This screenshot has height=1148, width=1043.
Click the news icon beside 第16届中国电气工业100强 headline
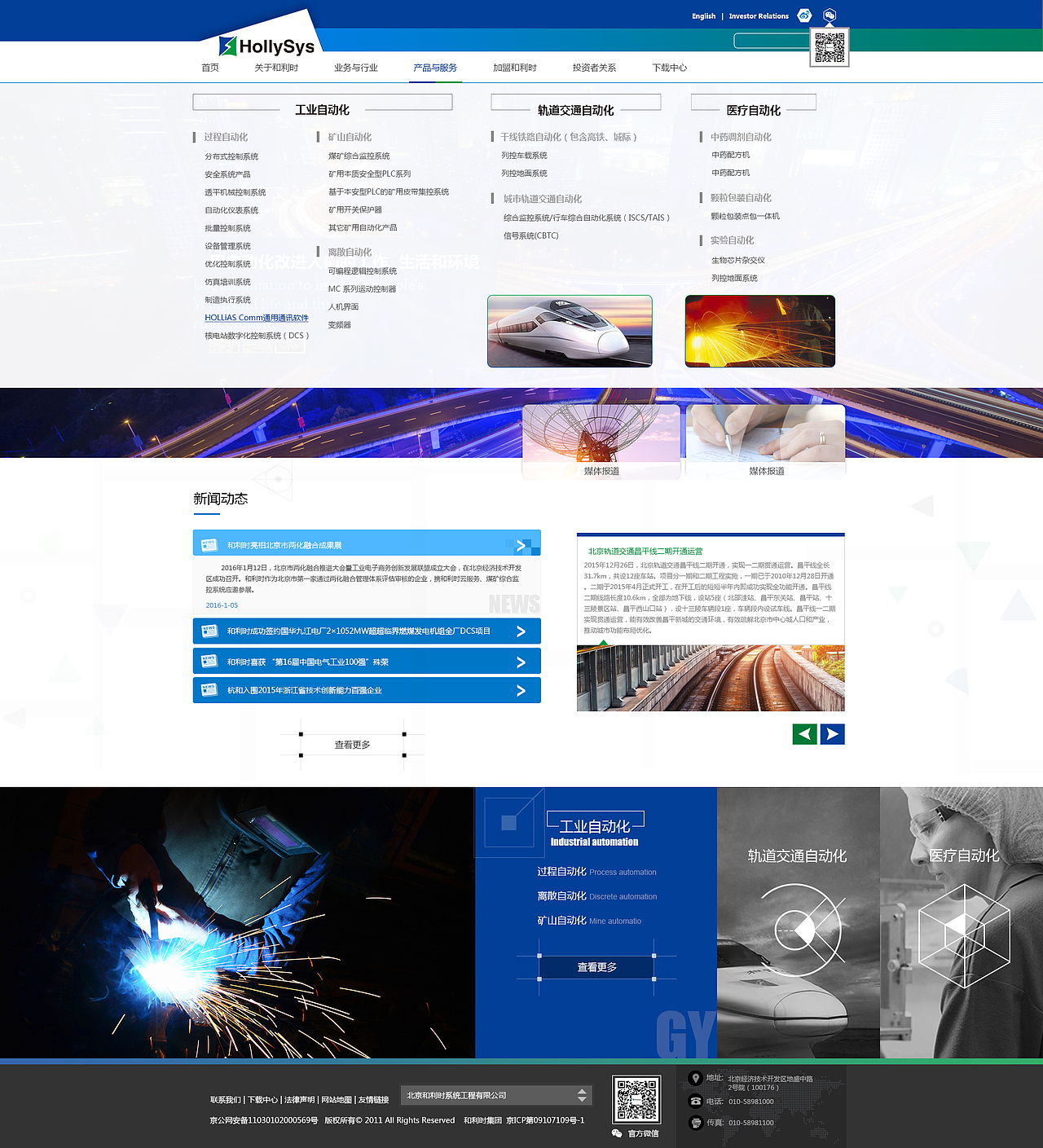[209, 662]
